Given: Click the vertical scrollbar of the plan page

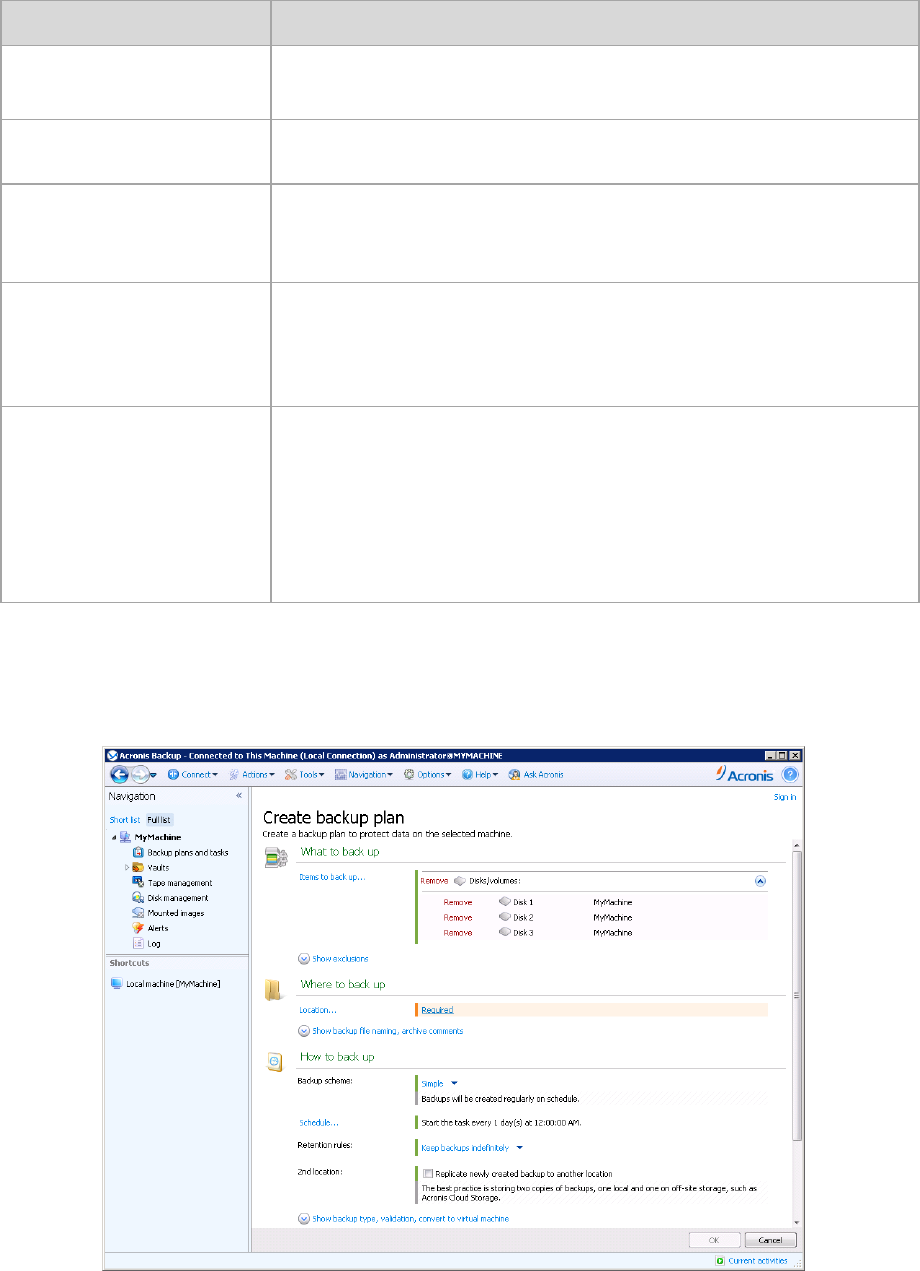Looking at the screenshot, I should click(797, 995).
